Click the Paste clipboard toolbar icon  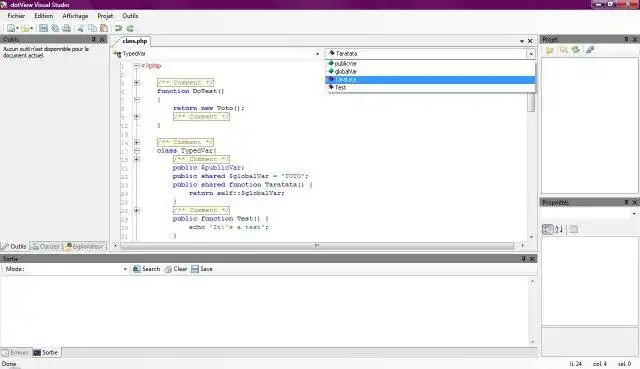pos(104,28)
